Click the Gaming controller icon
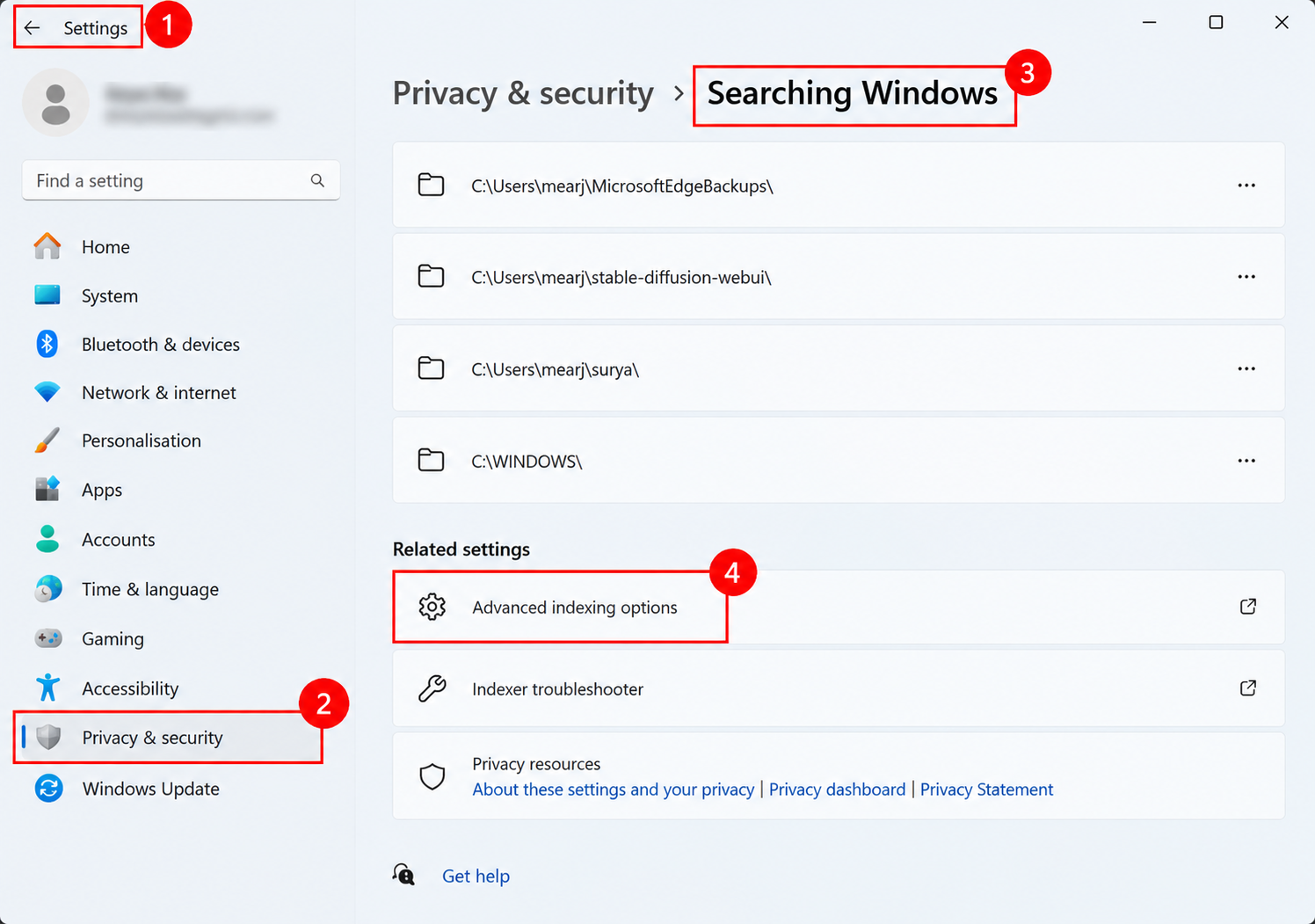 tap(48, 638)
